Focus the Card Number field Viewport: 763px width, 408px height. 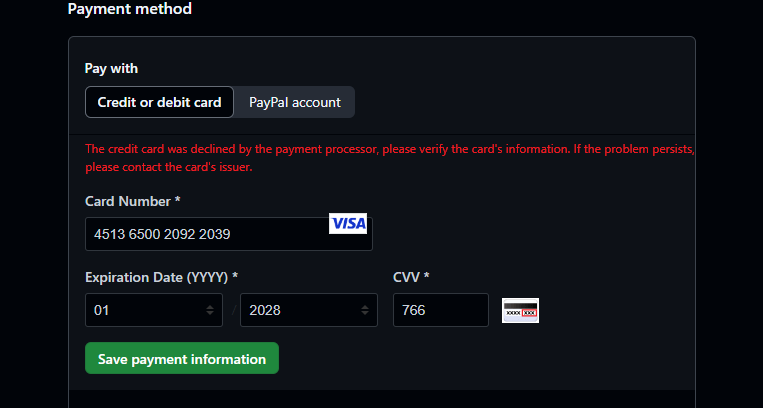coord(229,234)
